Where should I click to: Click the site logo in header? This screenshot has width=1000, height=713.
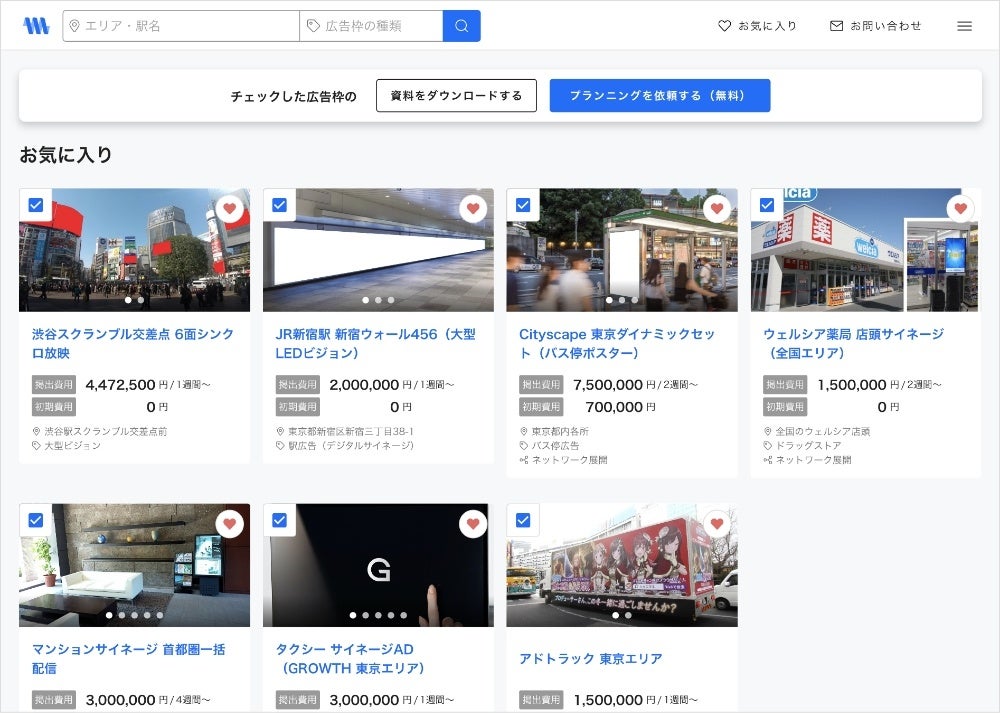[36, 26]
